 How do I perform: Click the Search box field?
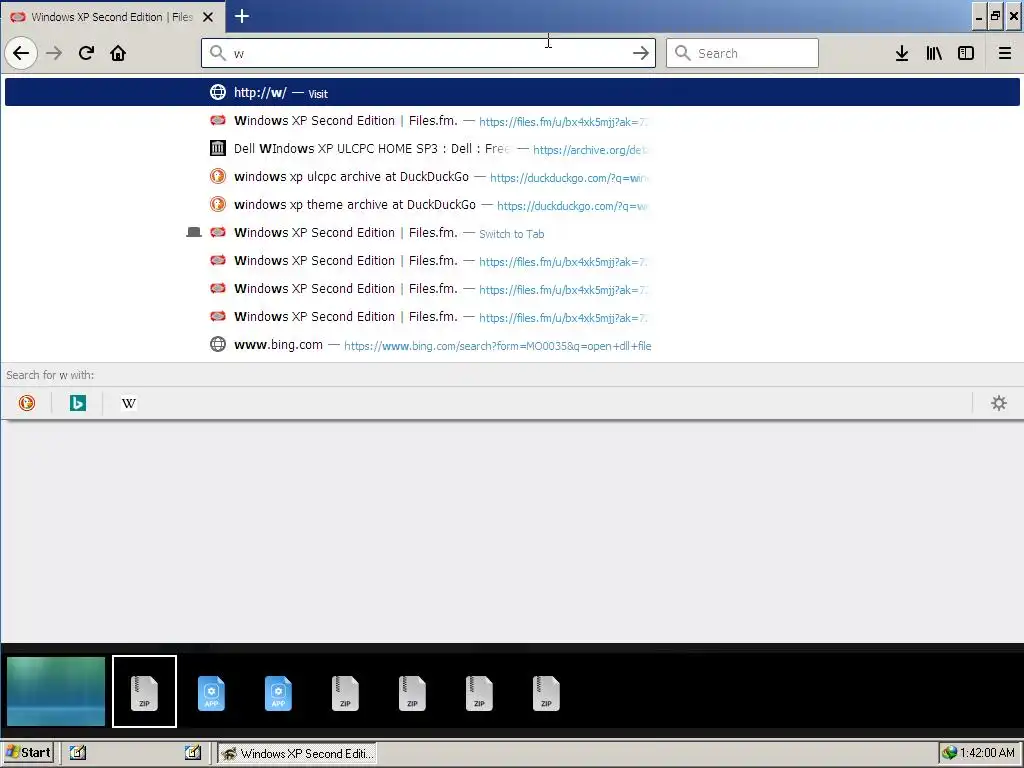coord(742,53)
